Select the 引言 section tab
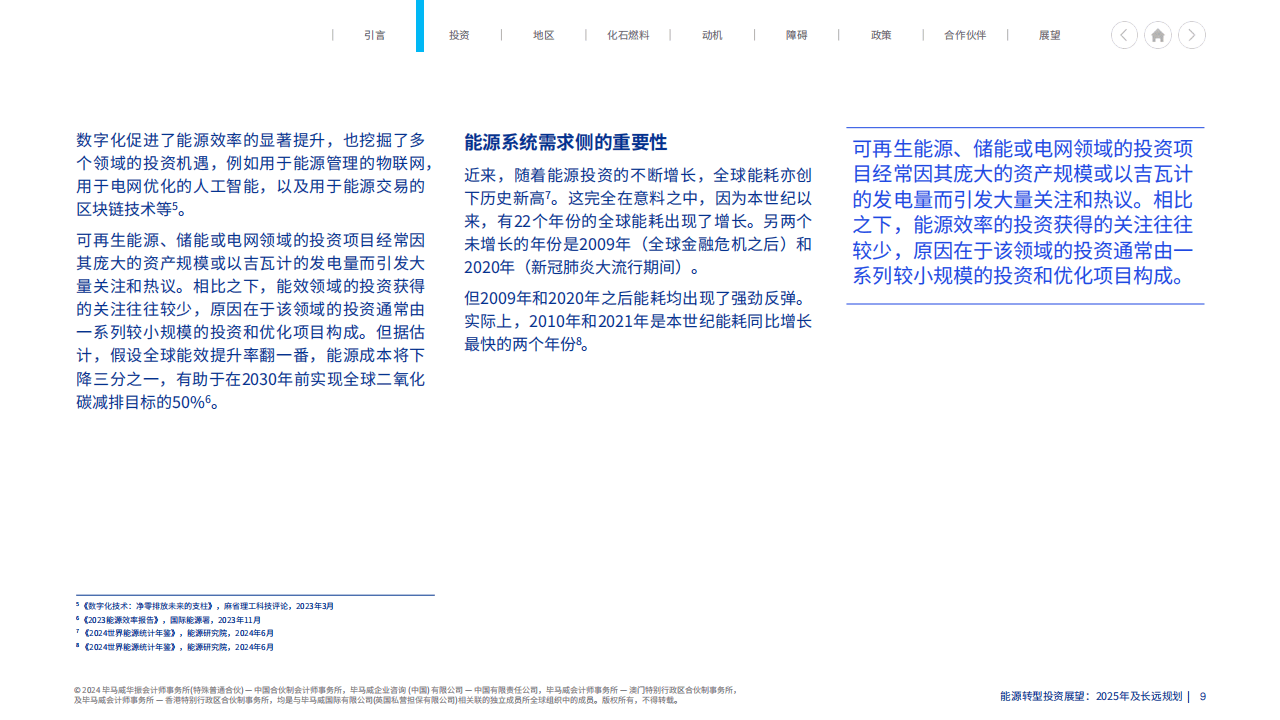This screenshot has width=1280, height=720. point(375,35)
